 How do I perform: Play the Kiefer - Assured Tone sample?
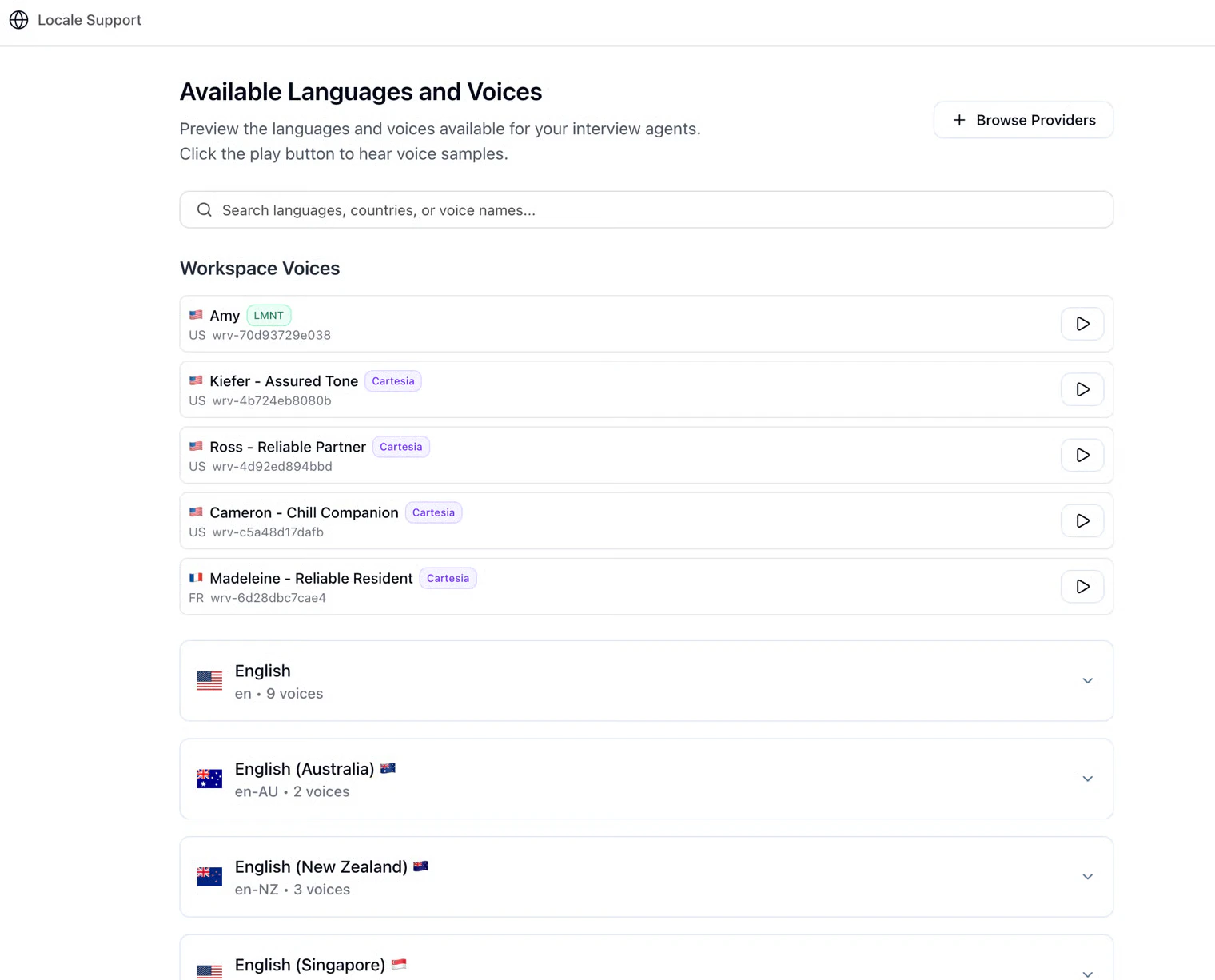[1082, 389]
